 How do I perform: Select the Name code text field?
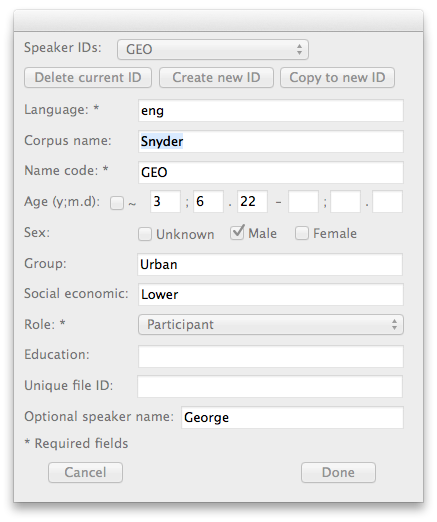271,172
